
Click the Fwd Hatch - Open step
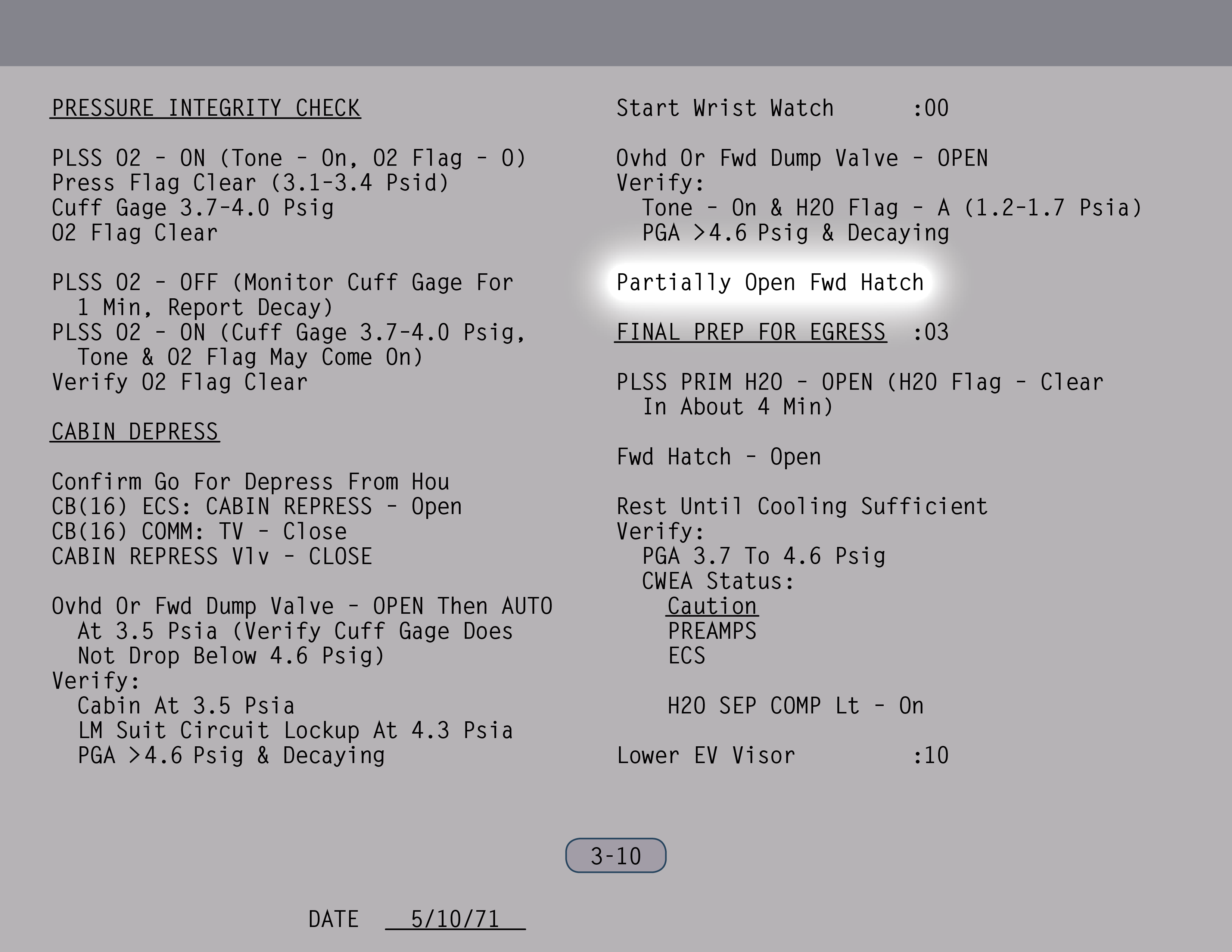pos(719,457)
